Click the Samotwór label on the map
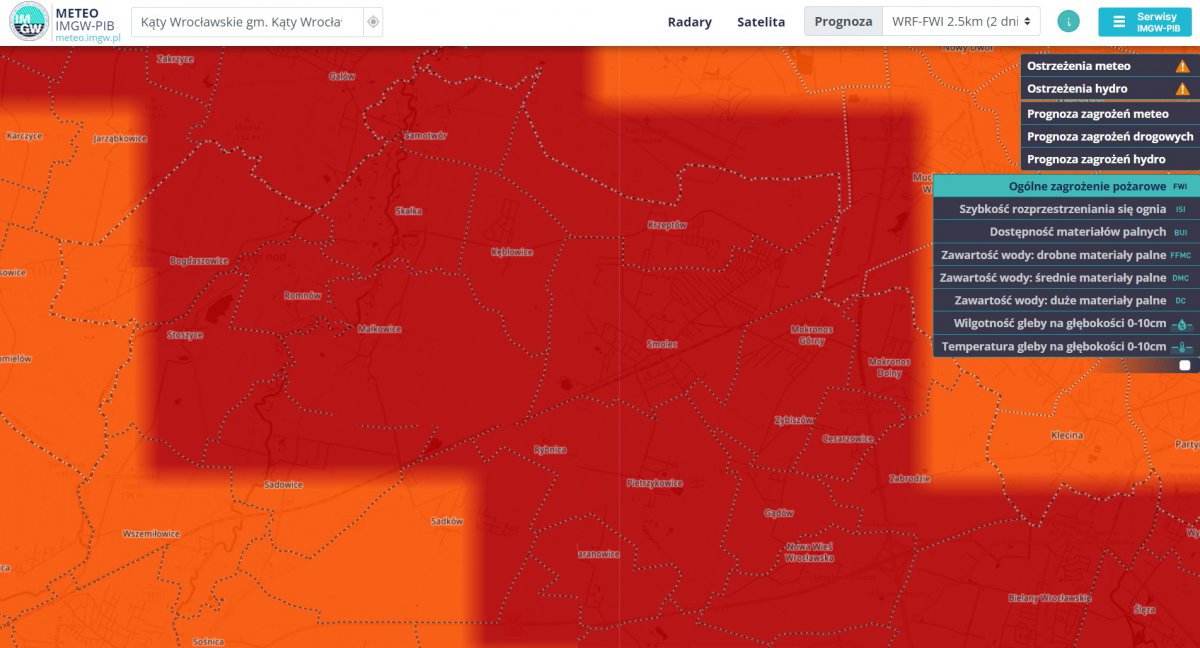 pos(424,135)
